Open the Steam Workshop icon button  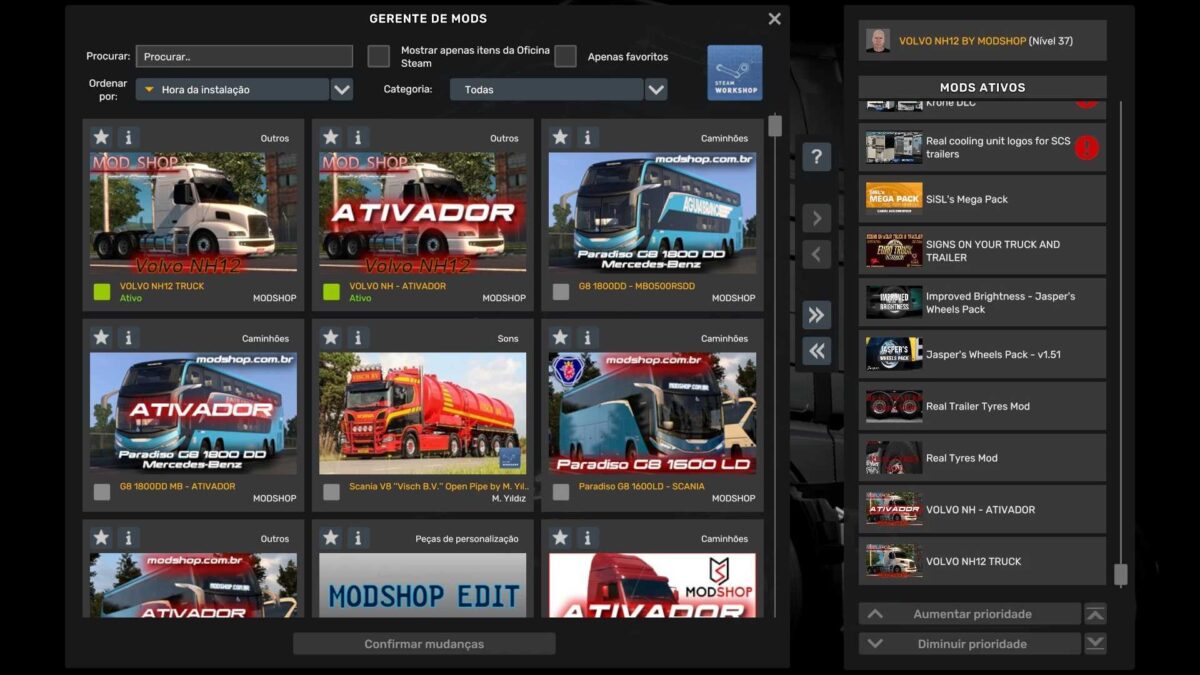click(x=734, y=73)
